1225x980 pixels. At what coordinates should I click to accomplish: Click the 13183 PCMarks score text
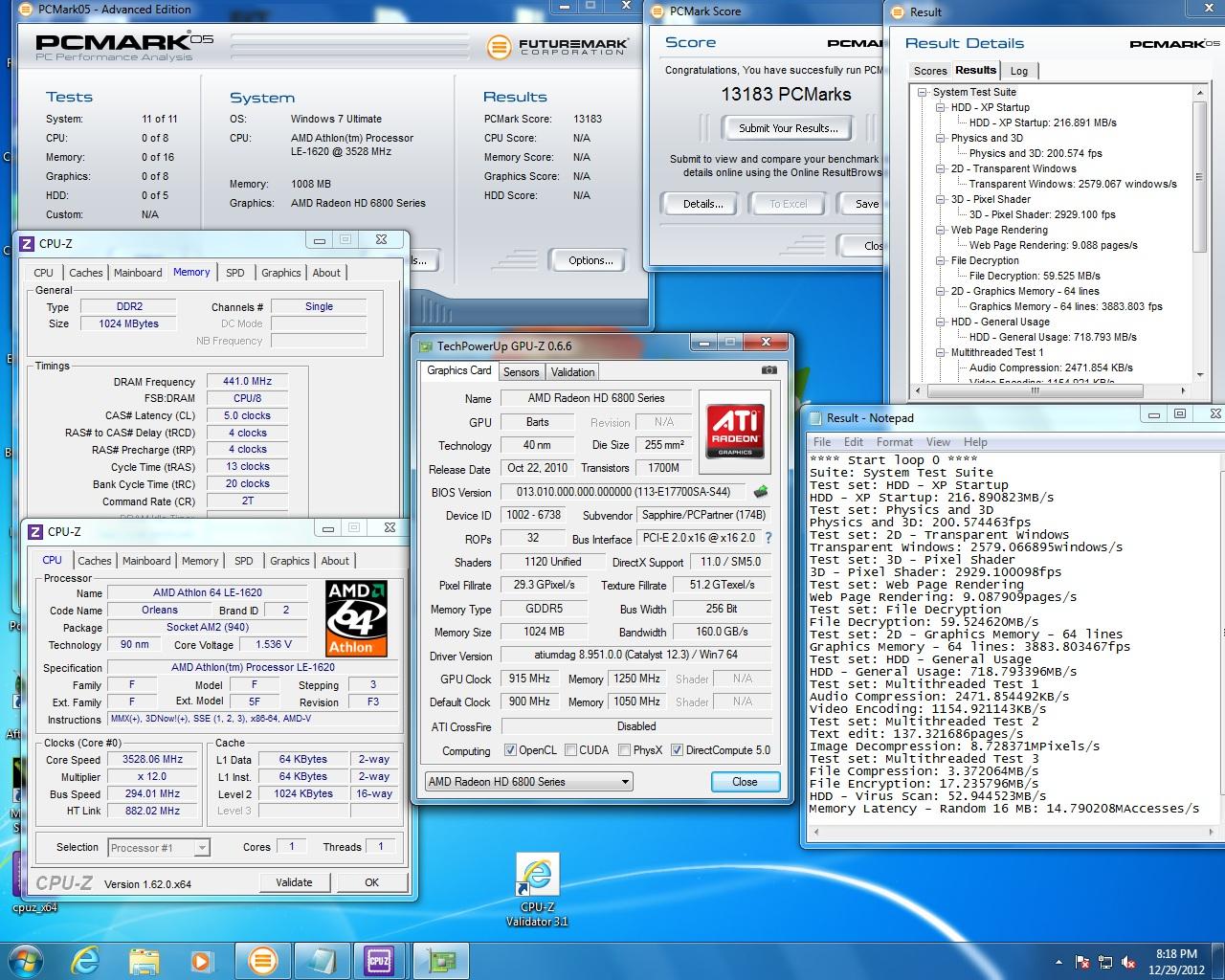(x=786, y=94)
